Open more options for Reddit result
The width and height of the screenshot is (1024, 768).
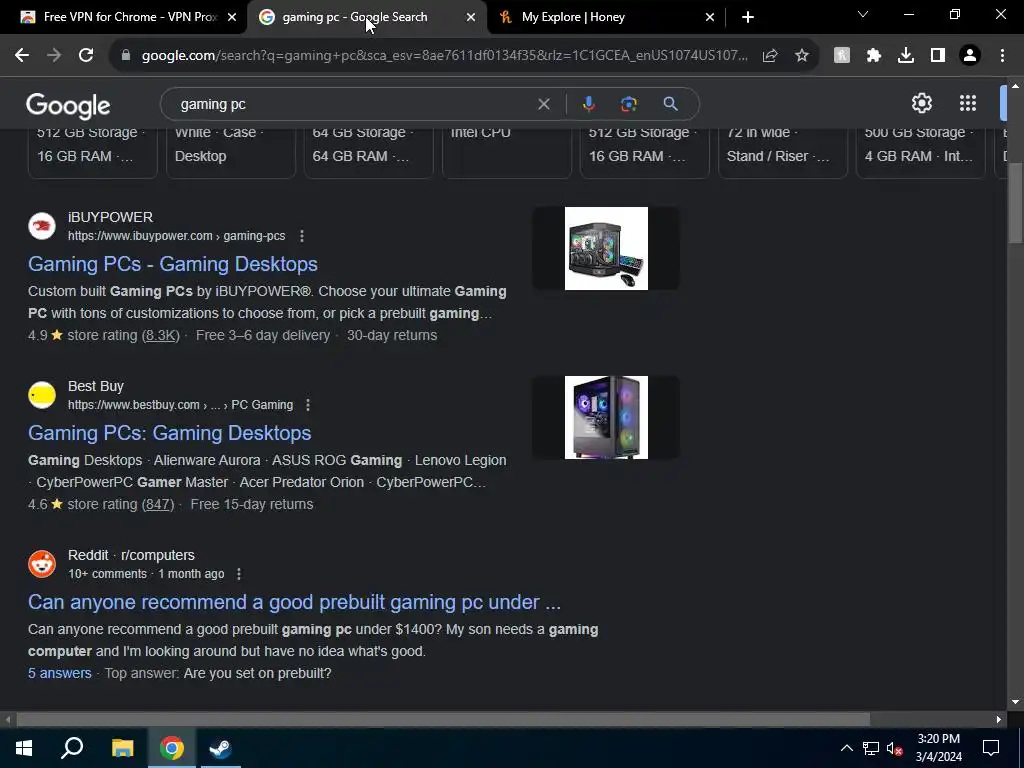[239, 574]
